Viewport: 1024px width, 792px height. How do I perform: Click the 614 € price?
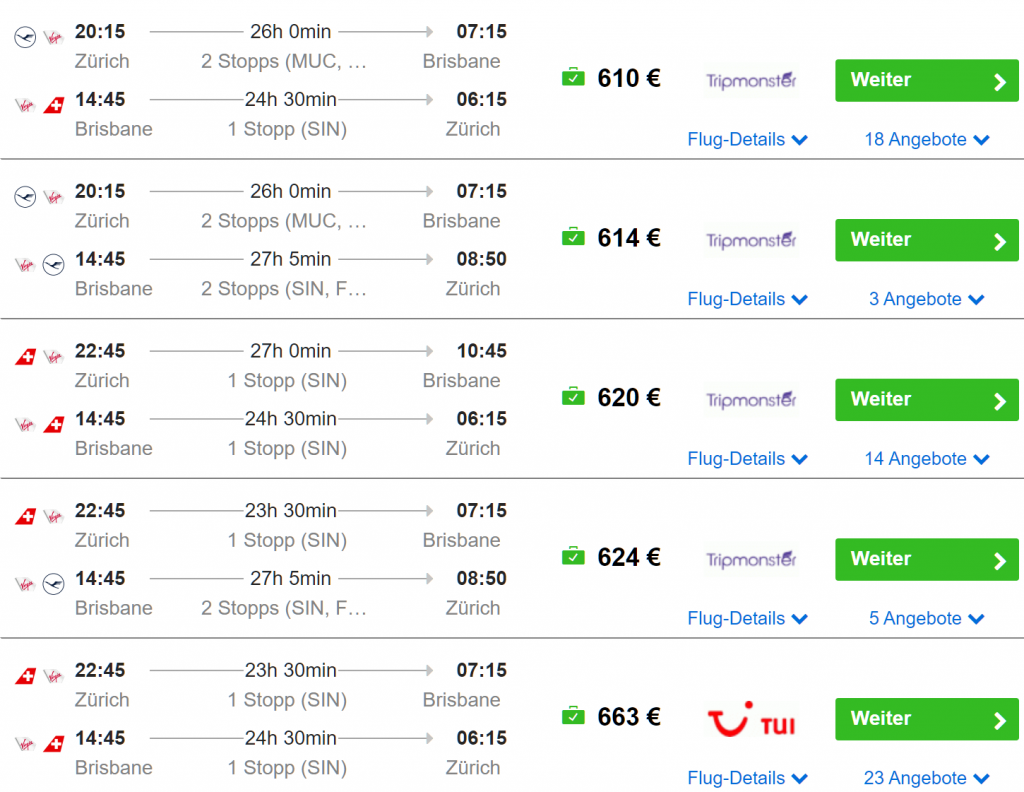tap(629, 238)
